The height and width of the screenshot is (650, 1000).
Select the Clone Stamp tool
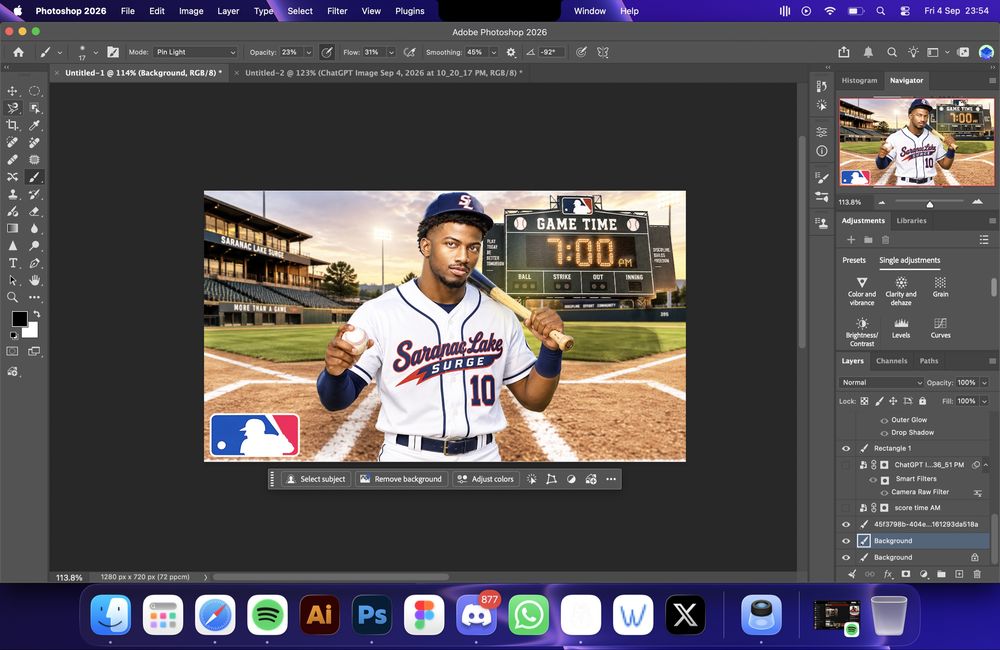[12, 194]
